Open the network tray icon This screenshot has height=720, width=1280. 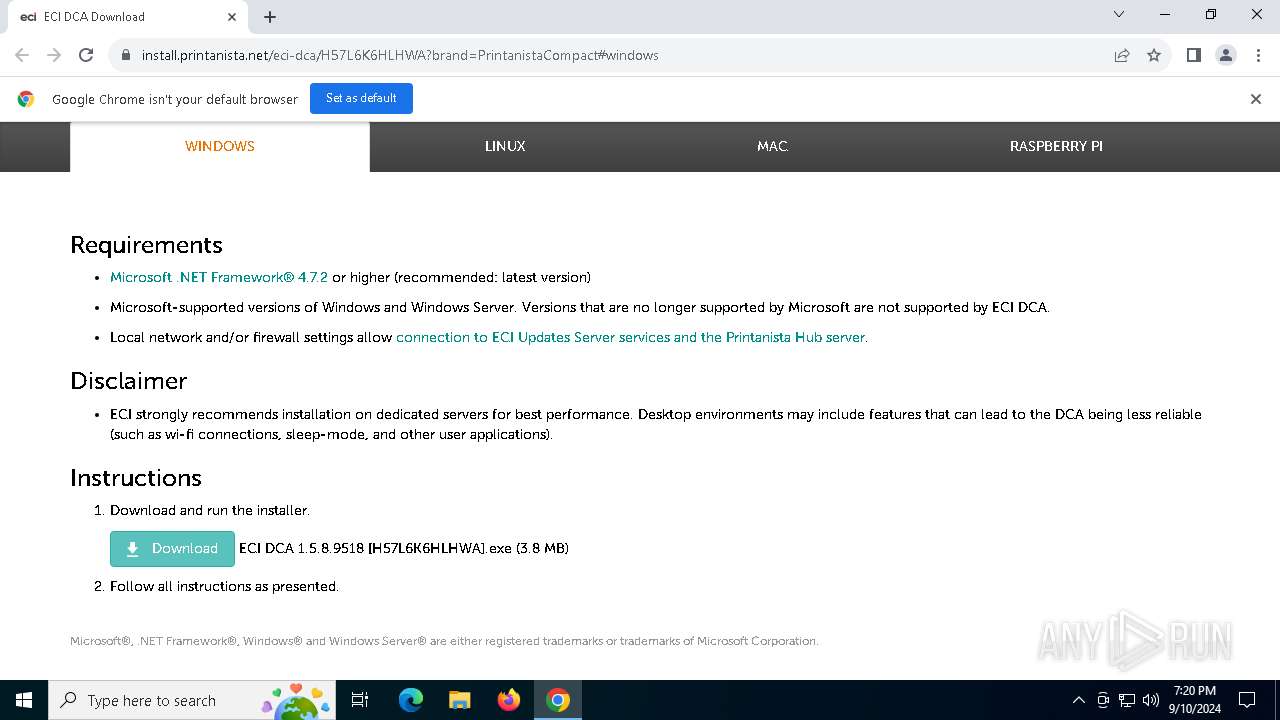[1127, 700]
